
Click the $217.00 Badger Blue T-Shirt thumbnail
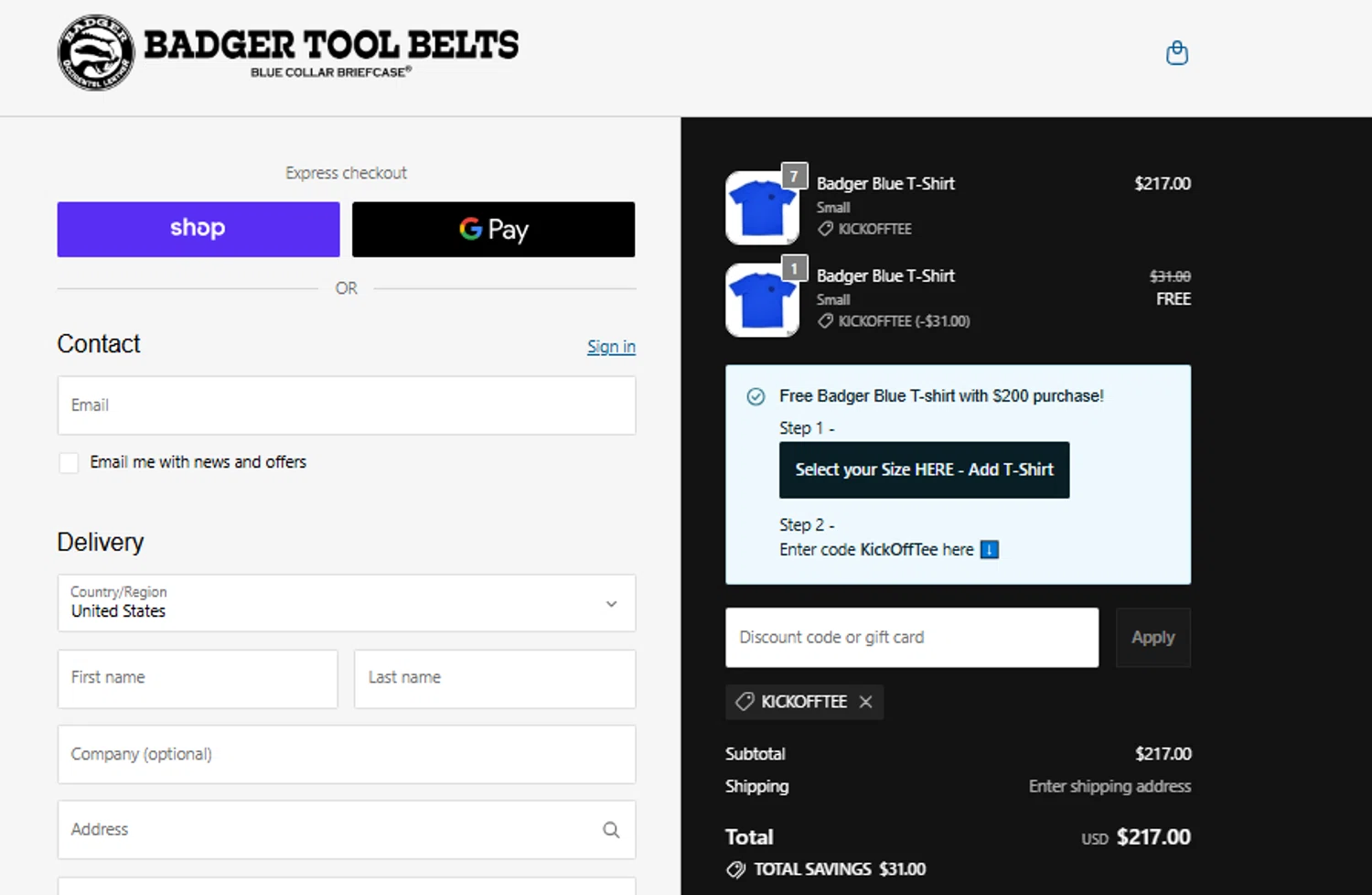point(762,208)
